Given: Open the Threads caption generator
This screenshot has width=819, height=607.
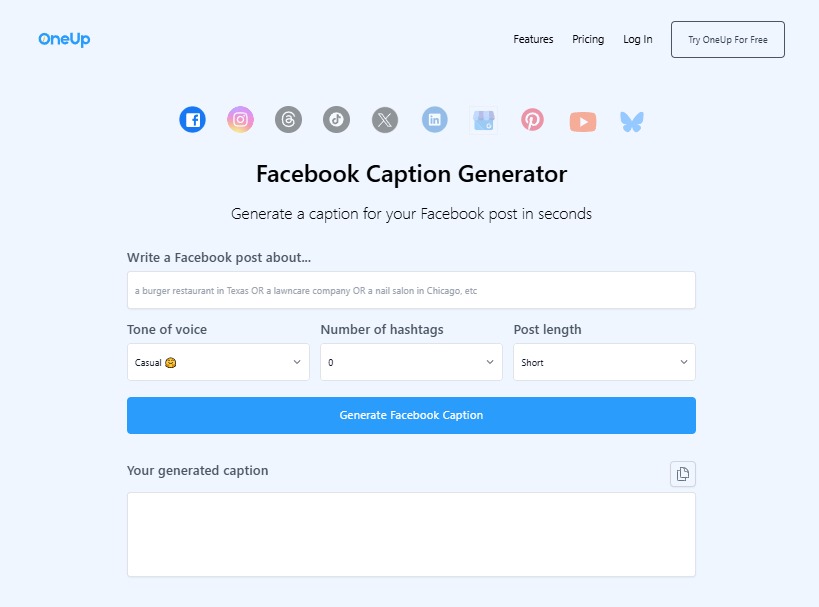Looking at the screenshot, I should click(x=288, y=119).
